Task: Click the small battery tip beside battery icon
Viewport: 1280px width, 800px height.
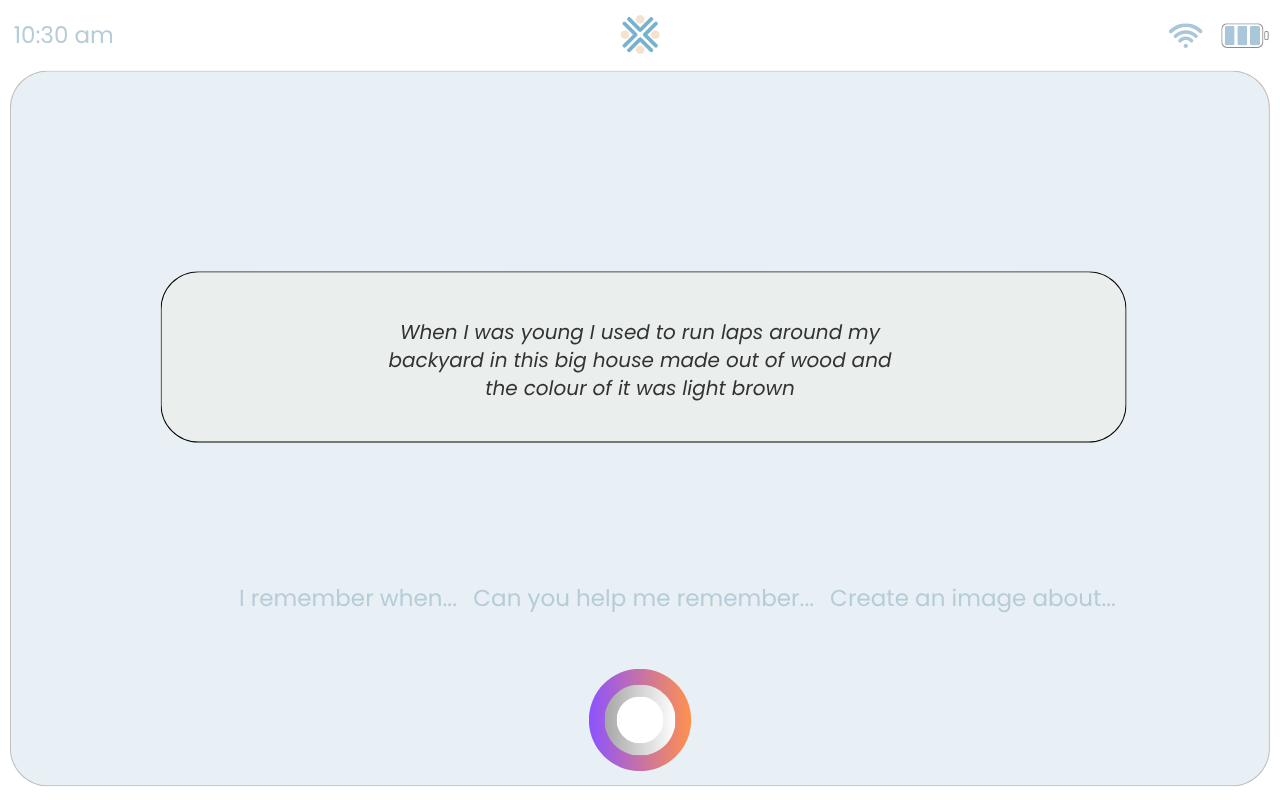Action: click(x=1266, y=36)
